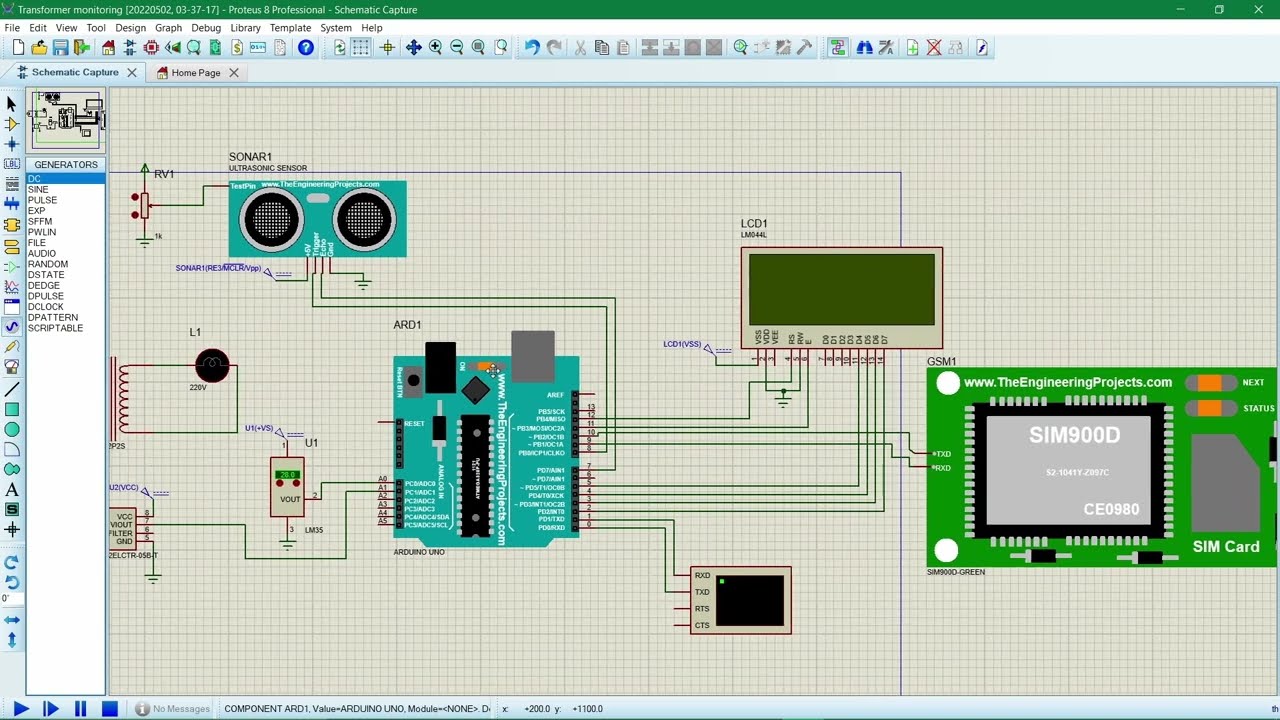The height and width of the screenshot is (720, 1280).
Task: Redraw the display with the refresh icon
Action: click(x=340, y=47)
